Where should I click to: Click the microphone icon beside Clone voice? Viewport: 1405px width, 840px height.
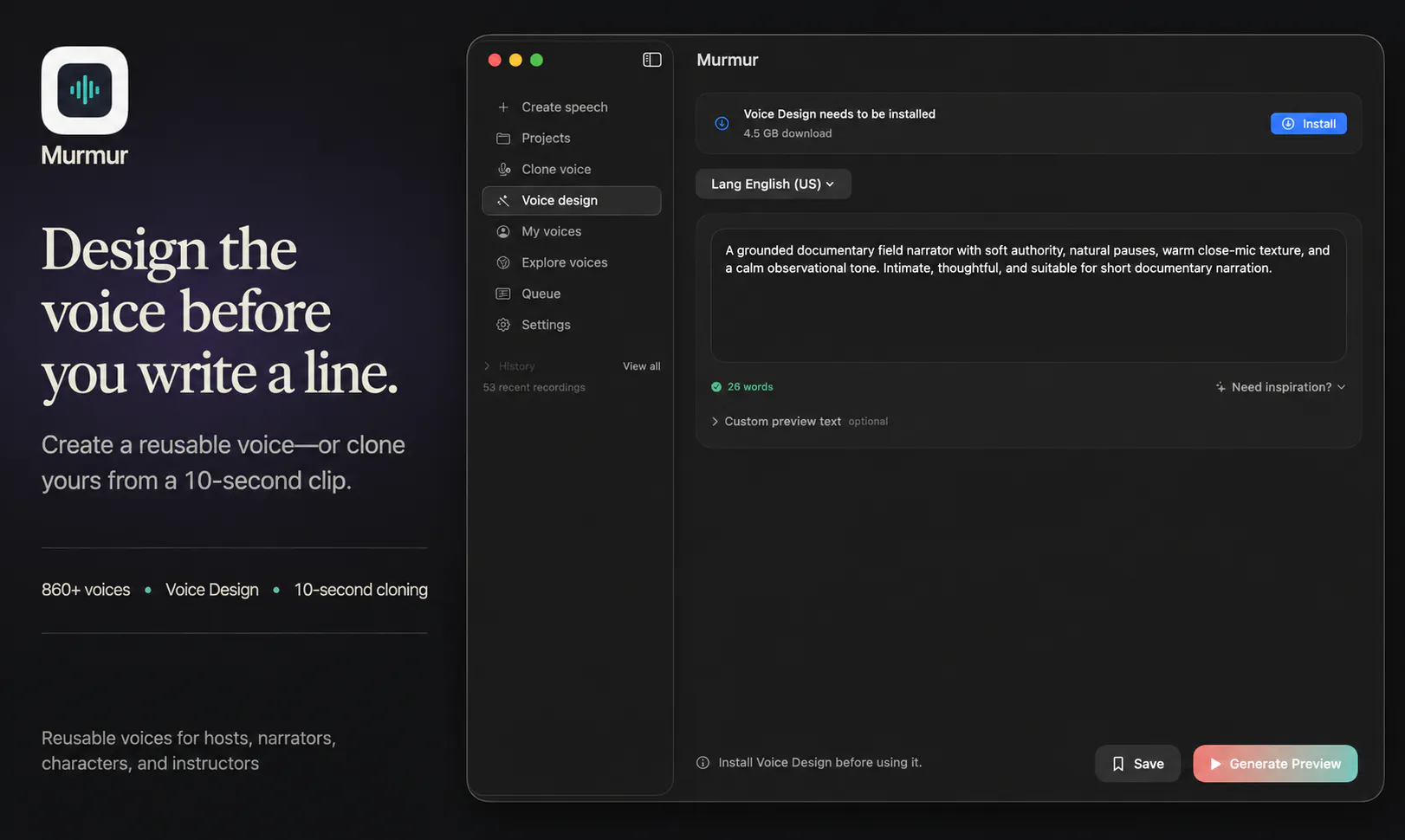pos(503,170)
